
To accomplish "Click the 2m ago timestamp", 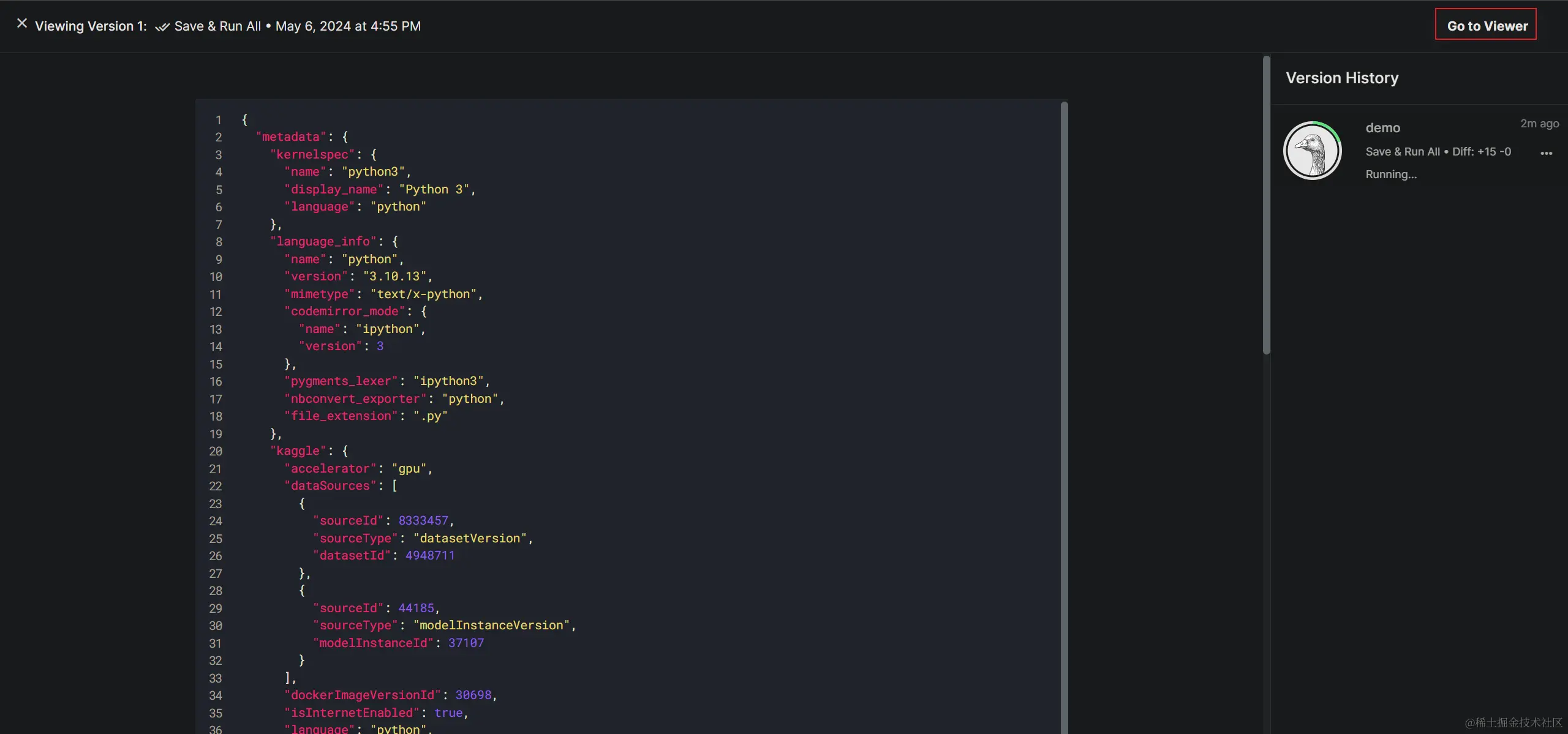I will click(1539, 124).
